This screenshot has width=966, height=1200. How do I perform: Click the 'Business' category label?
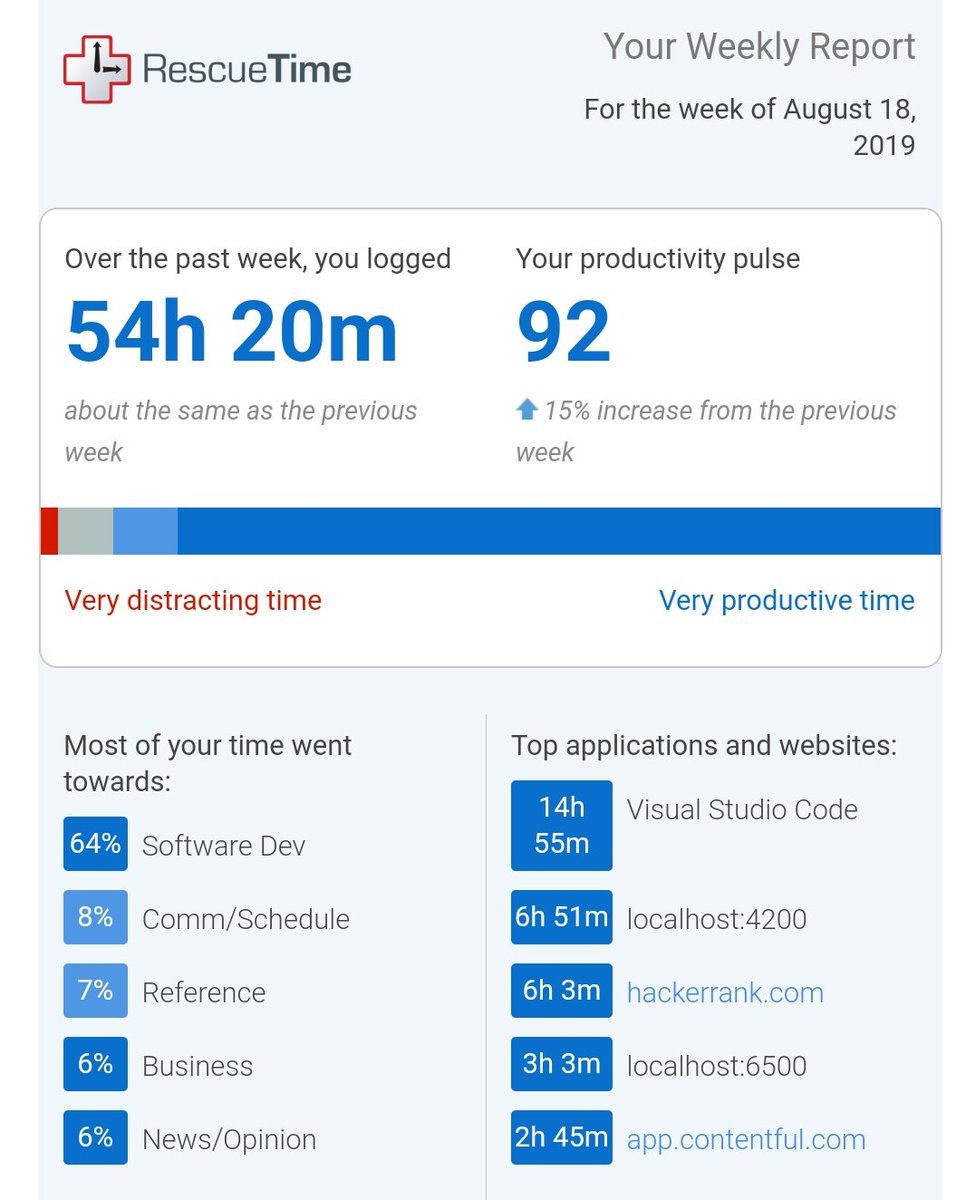coord(198,1066)
